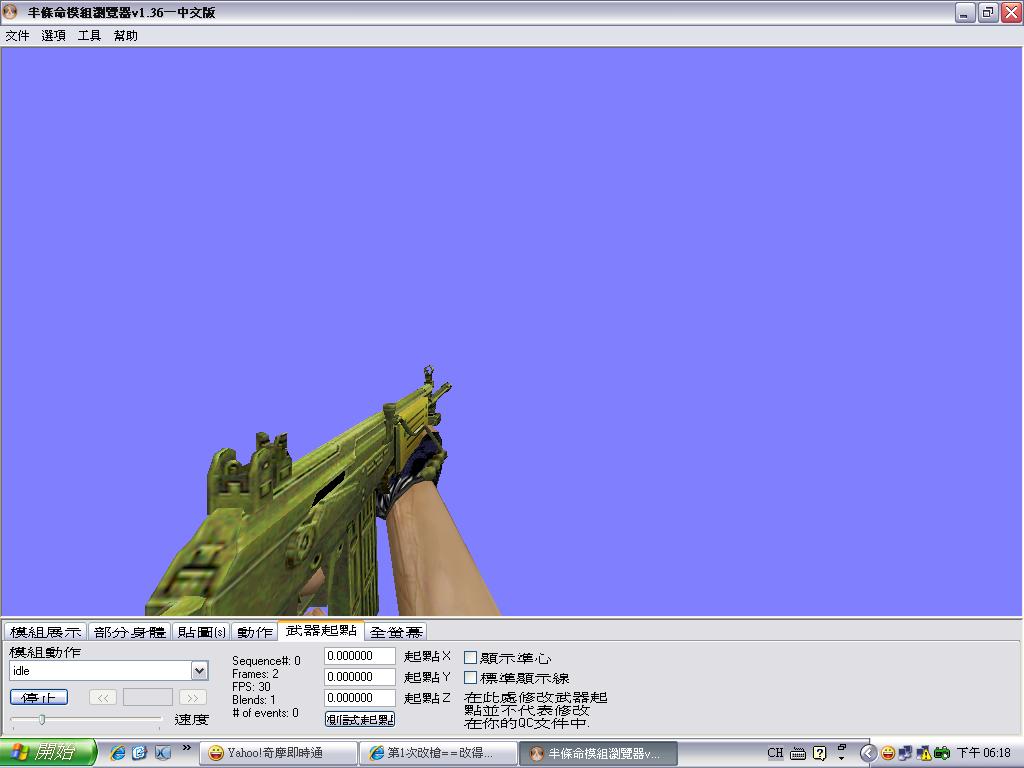The height and width of the screenshot is (768, 1024).
Task: Click the previous frame << button
Action: [x=103, y=697]
